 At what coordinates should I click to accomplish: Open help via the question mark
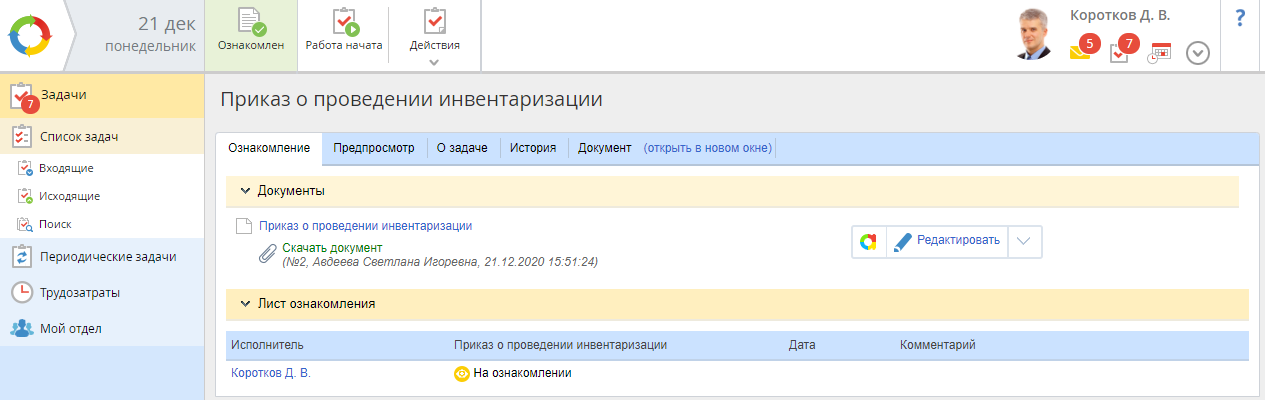[x=1240, y=17]
